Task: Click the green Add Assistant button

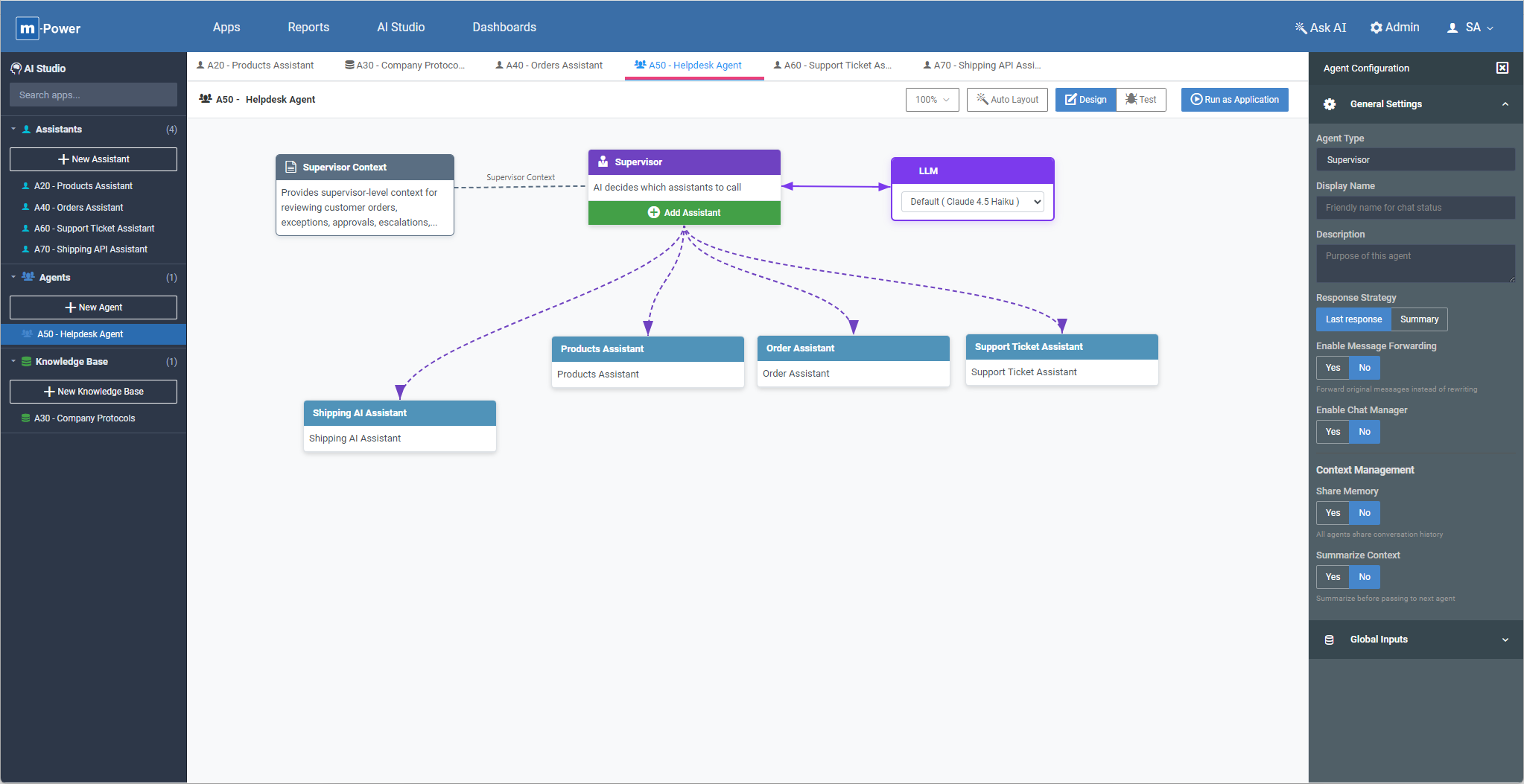Action: (x=685, y=213)
